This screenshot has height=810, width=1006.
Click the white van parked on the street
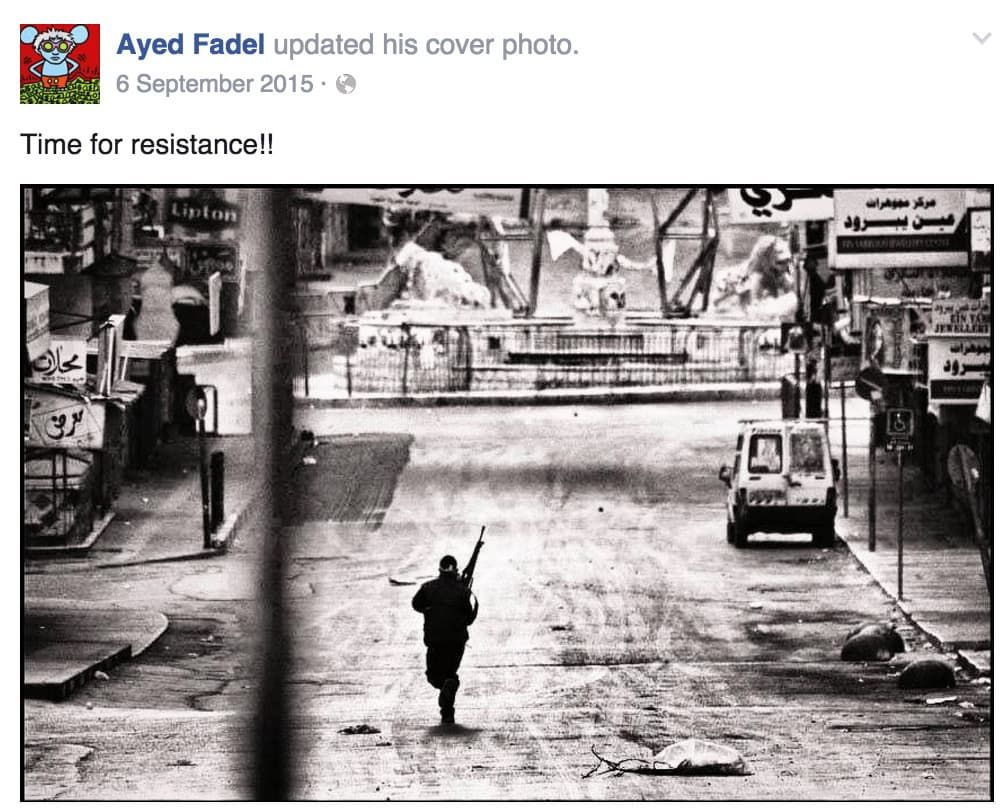coord(780,482)
